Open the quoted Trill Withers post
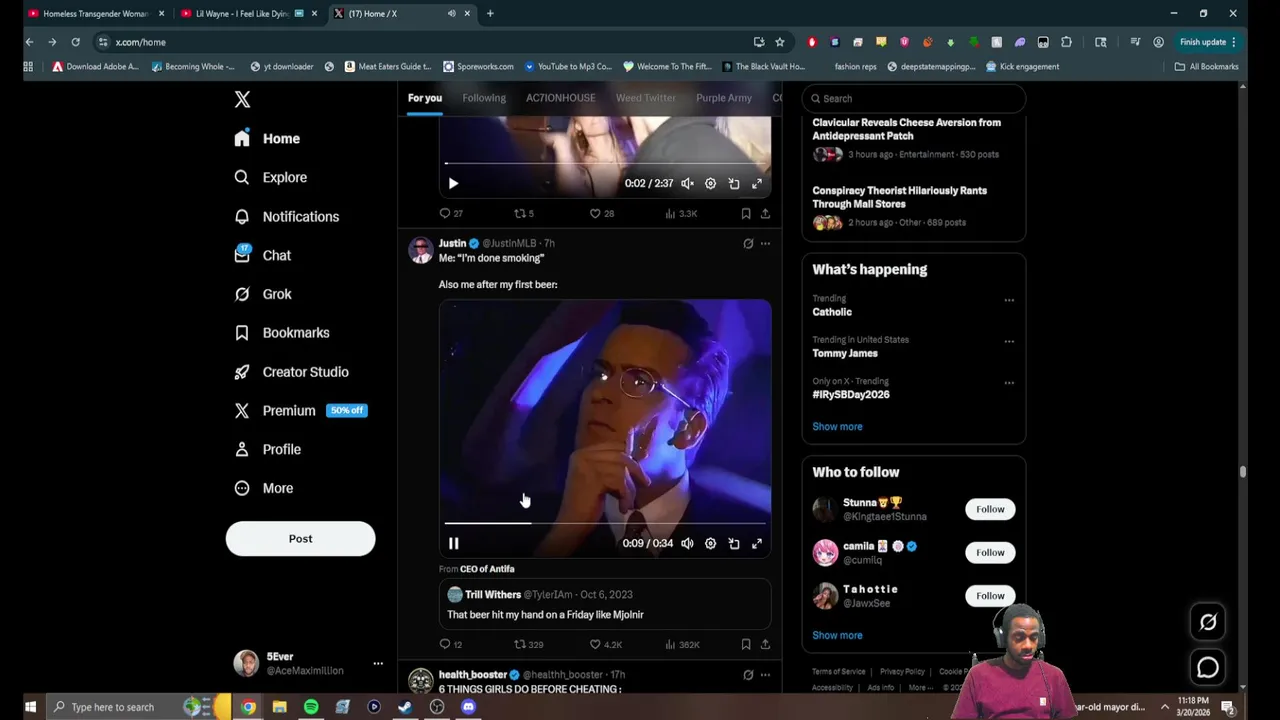 tap(605, 604)
